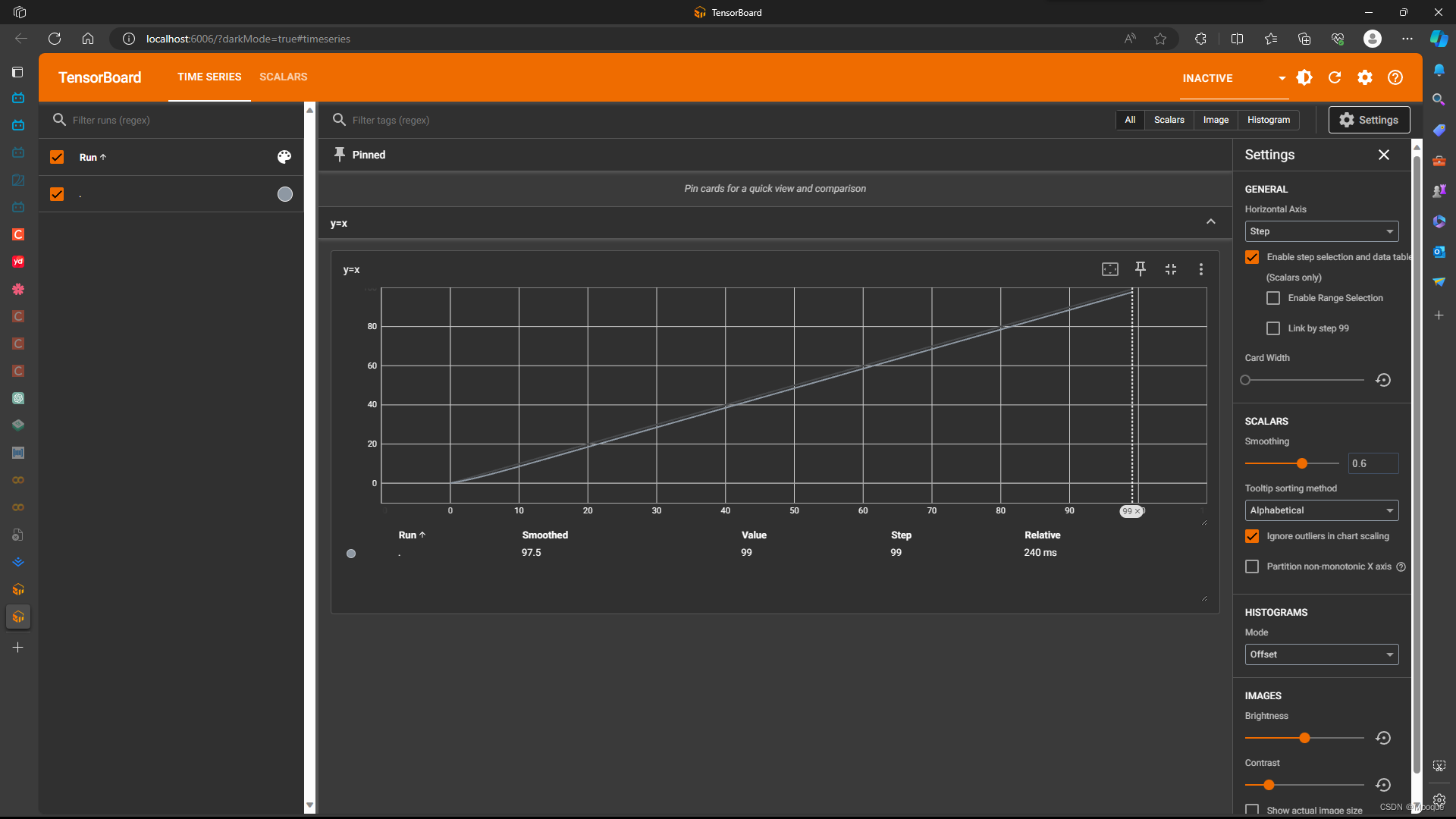Reload TensorBoard data
1456x819 pixels.
(x=1335, y=77)
